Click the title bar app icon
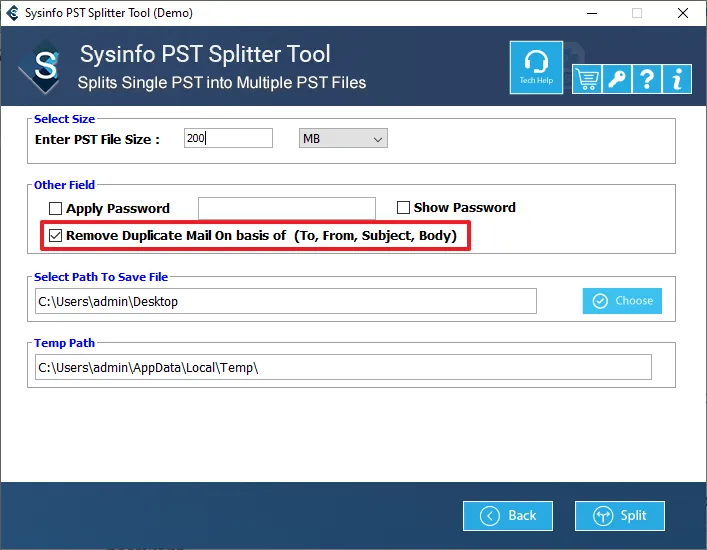707x550 pixels. pos(12,13)
